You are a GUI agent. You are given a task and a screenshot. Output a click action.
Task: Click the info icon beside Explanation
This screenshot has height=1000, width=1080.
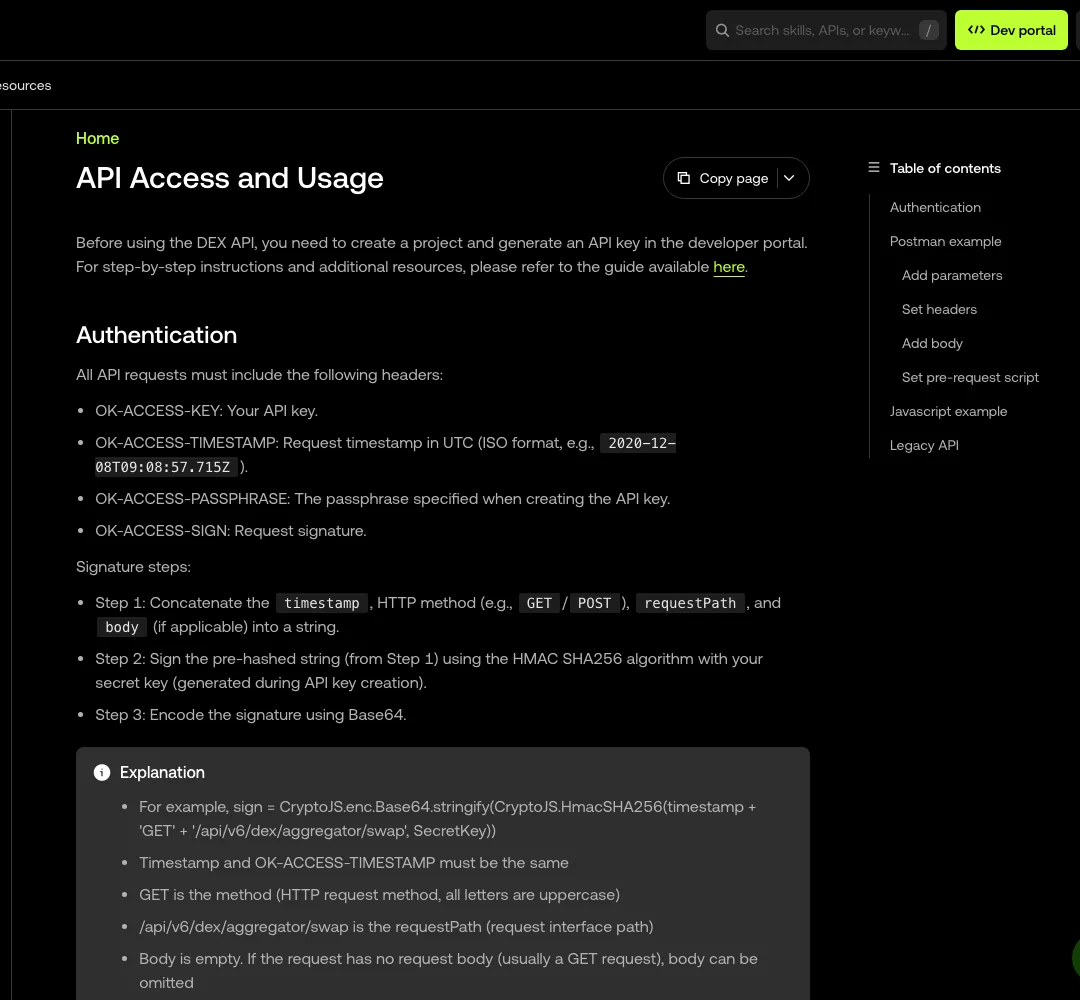[102, 773]
